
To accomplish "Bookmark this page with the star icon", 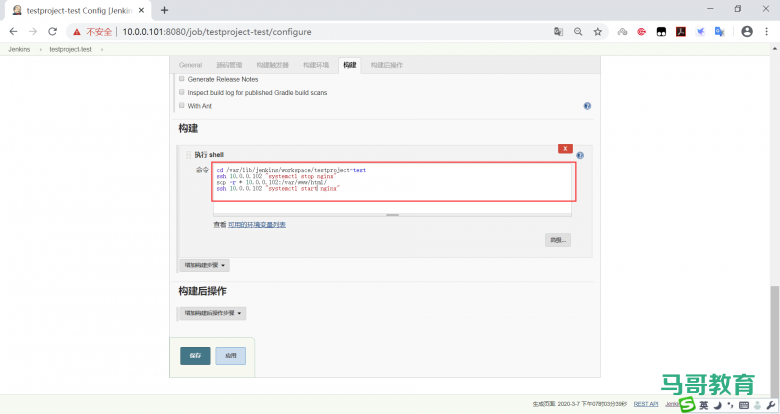I will 597,31.
